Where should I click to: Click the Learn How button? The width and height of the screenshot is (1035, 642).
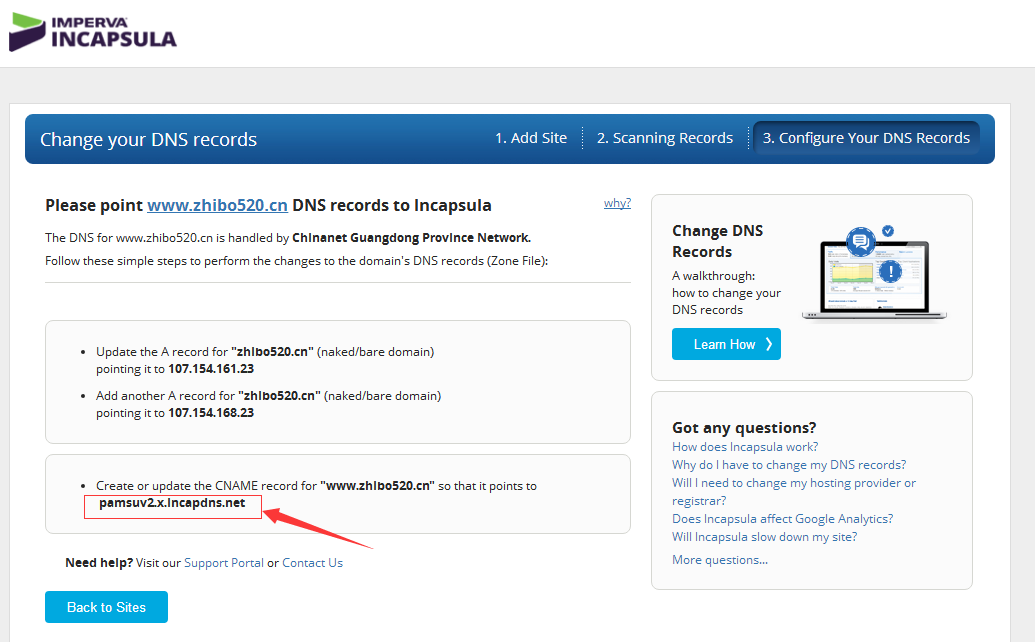point(726,344)
